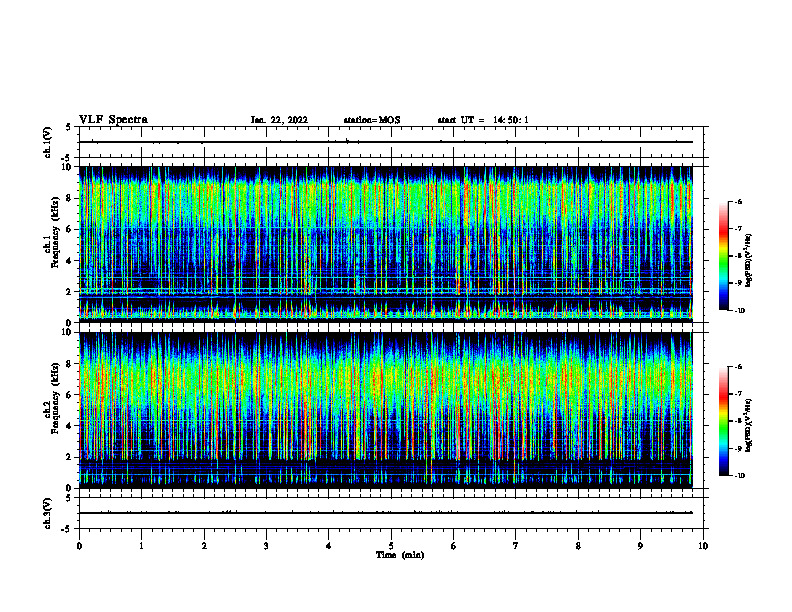The image size is (792, 612).
Task: Click the "-7" label on ch.2 colorbar
Action: coord(738,394)
